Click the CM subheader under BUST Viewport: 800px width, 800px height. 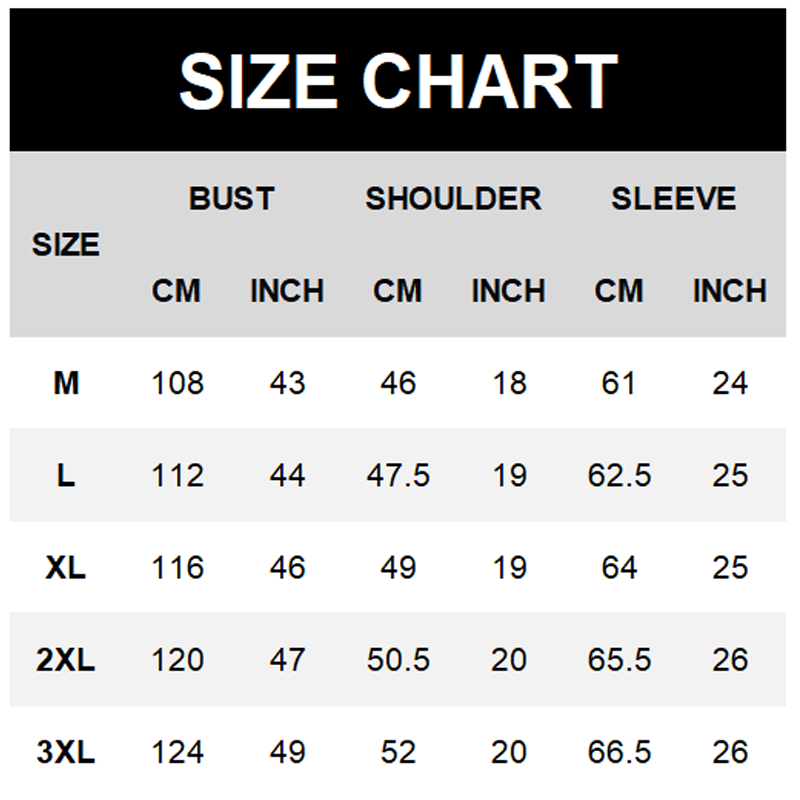pos(177,291)
